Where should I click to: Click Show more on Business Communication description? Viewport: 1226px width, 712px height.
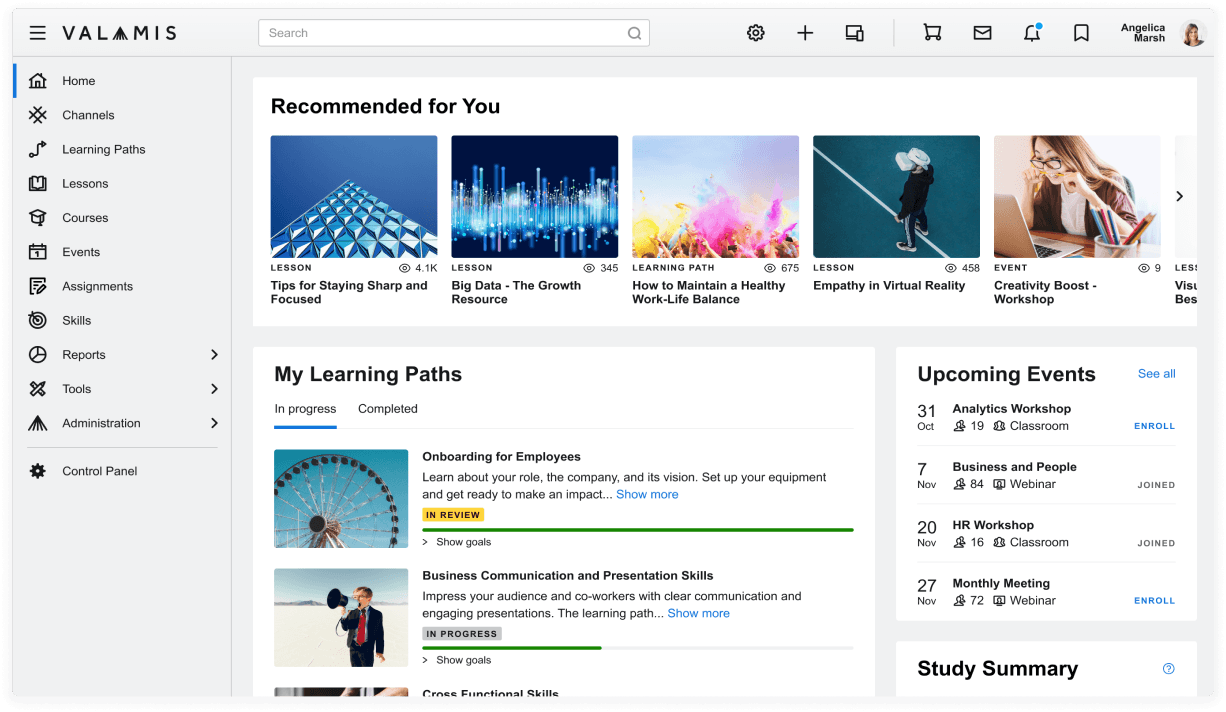(698, 613)
